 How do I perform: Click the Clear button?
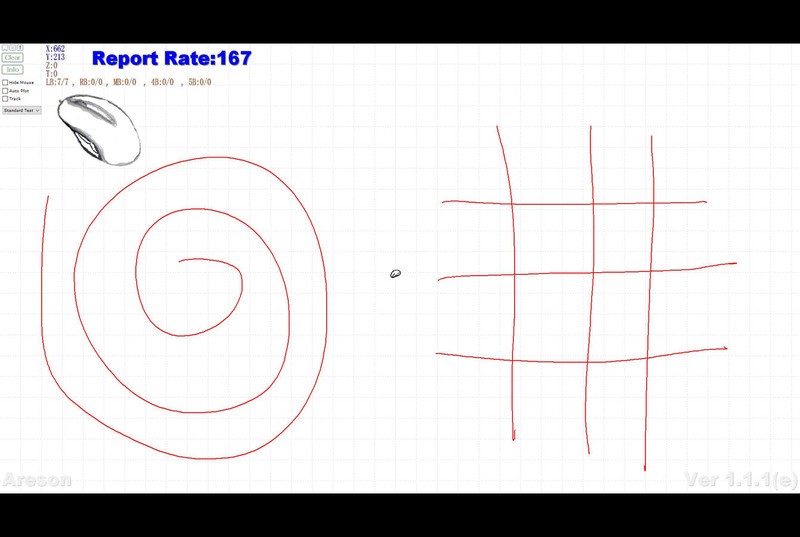click(x=12, y=58)
